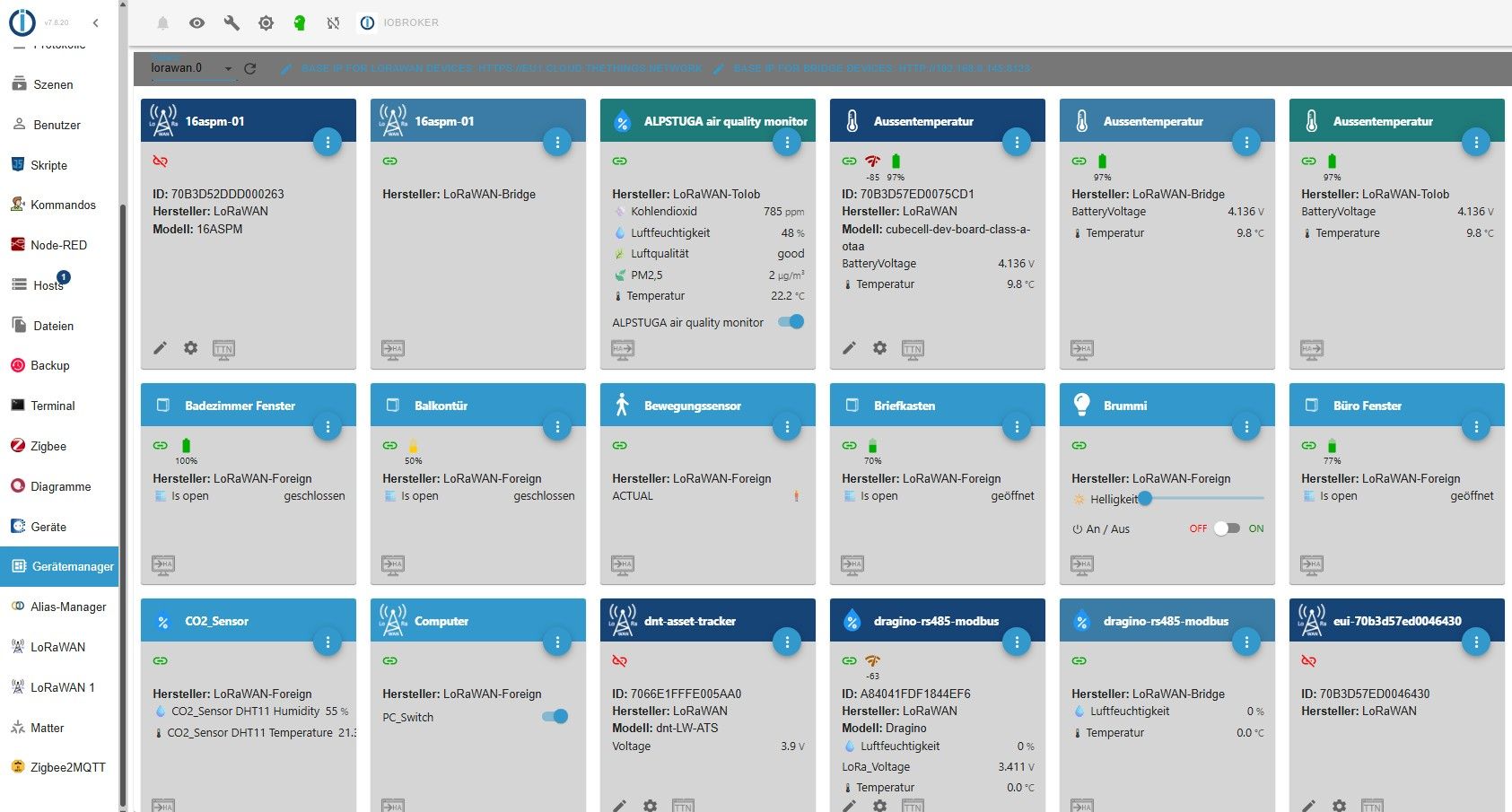Click the HA icon on LoRaWAN-Bridge 16aspm-01 card
1512x812 pixels.
392,349
